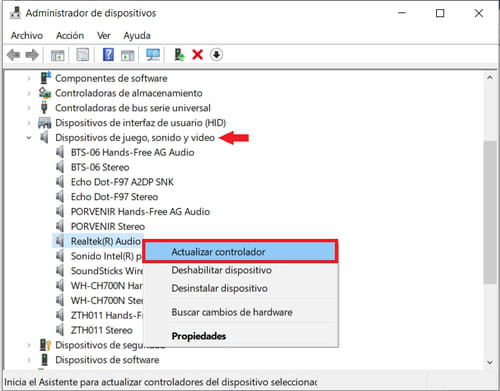Click speaker icon of Realtek(R) Audio
The height and width of the screenshot is (391, 500).
60,241
